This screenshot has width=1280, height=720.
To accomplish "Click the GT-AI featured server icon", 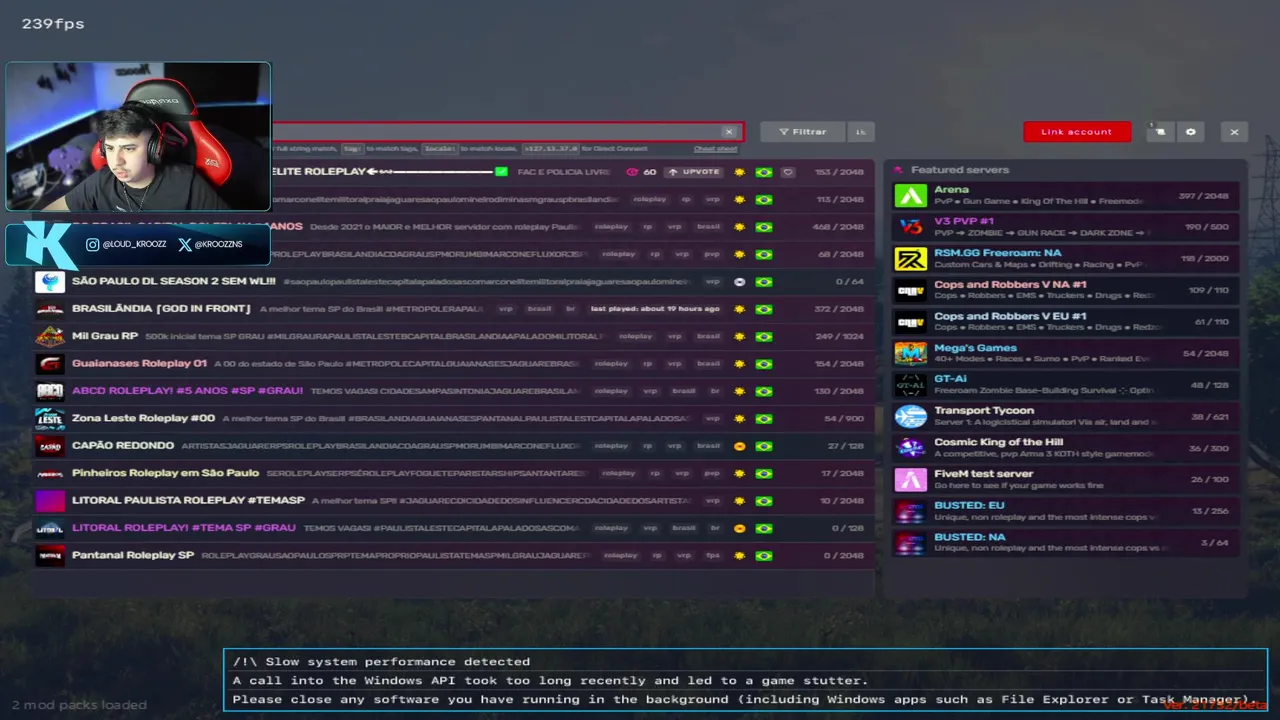I will [911, 385].
